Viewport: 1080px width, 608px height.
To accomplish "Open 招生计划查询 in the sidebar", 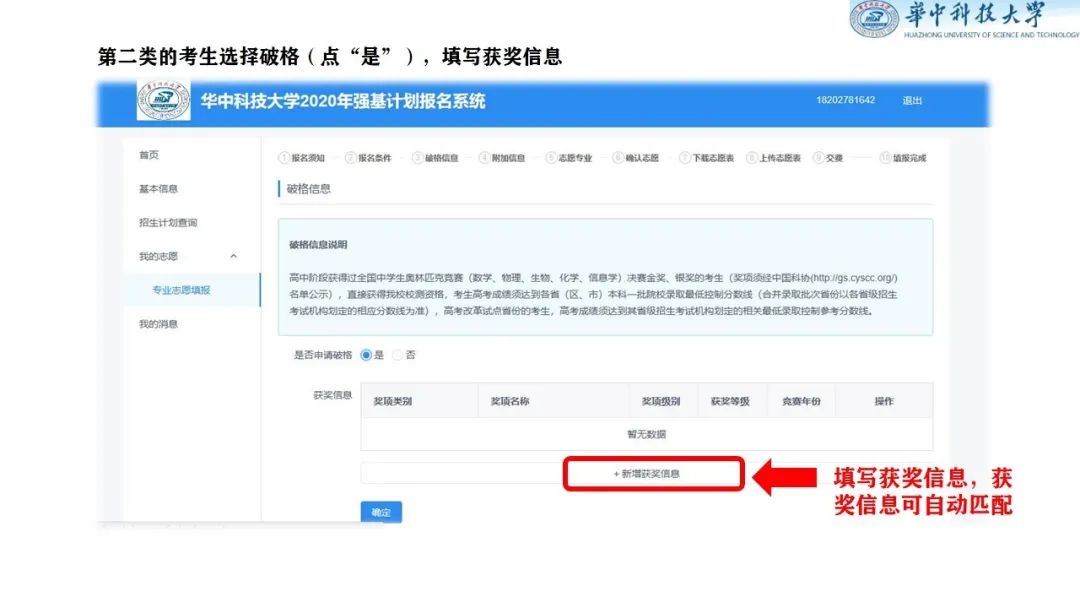I will (x=168, y=222).
